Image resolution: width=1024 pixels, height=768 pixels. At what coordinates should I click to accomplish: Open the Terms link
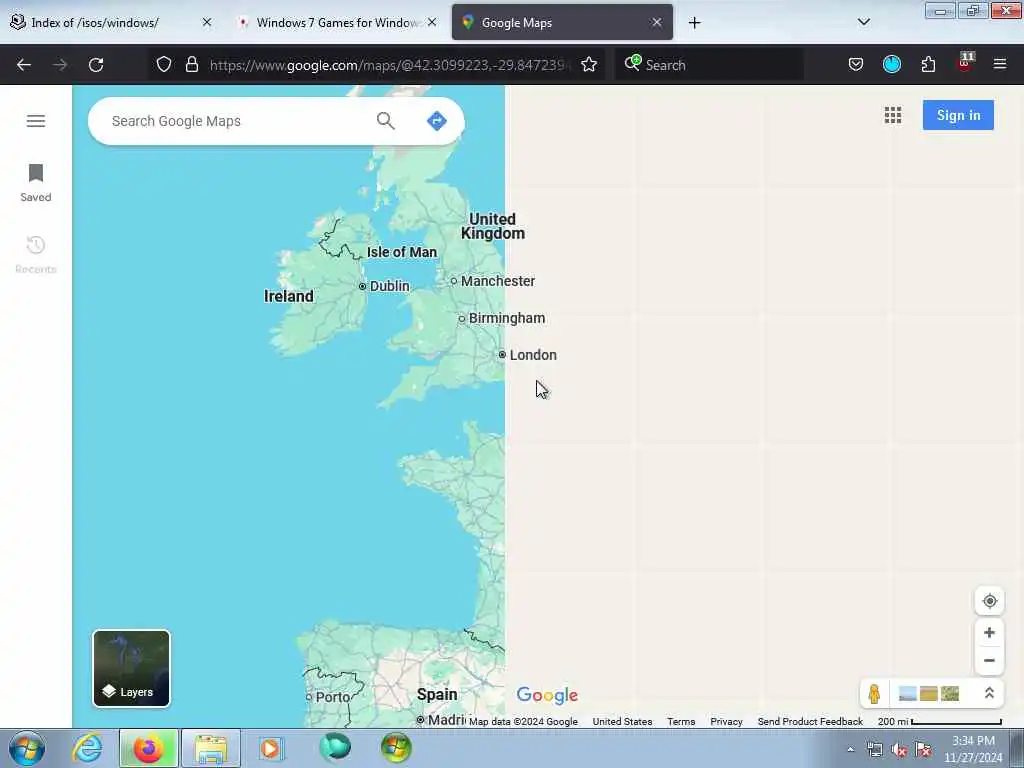point(680,722)
